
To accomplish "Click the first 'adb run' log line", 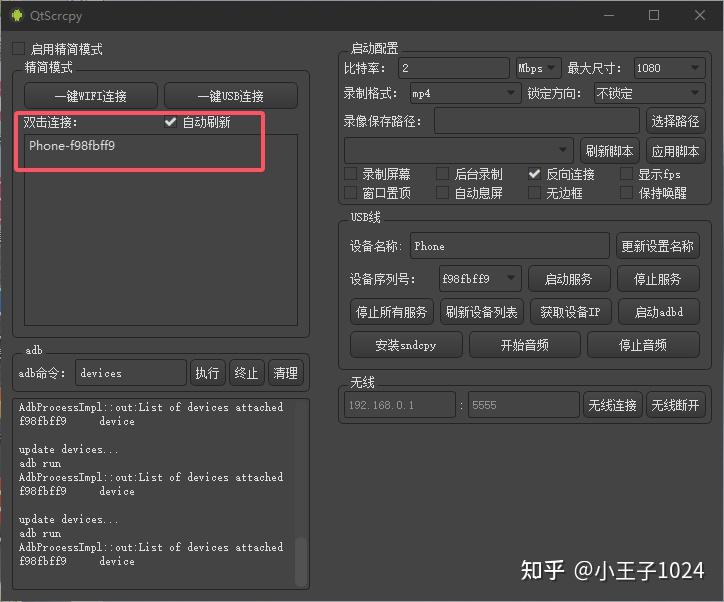I will click(40, 463).
